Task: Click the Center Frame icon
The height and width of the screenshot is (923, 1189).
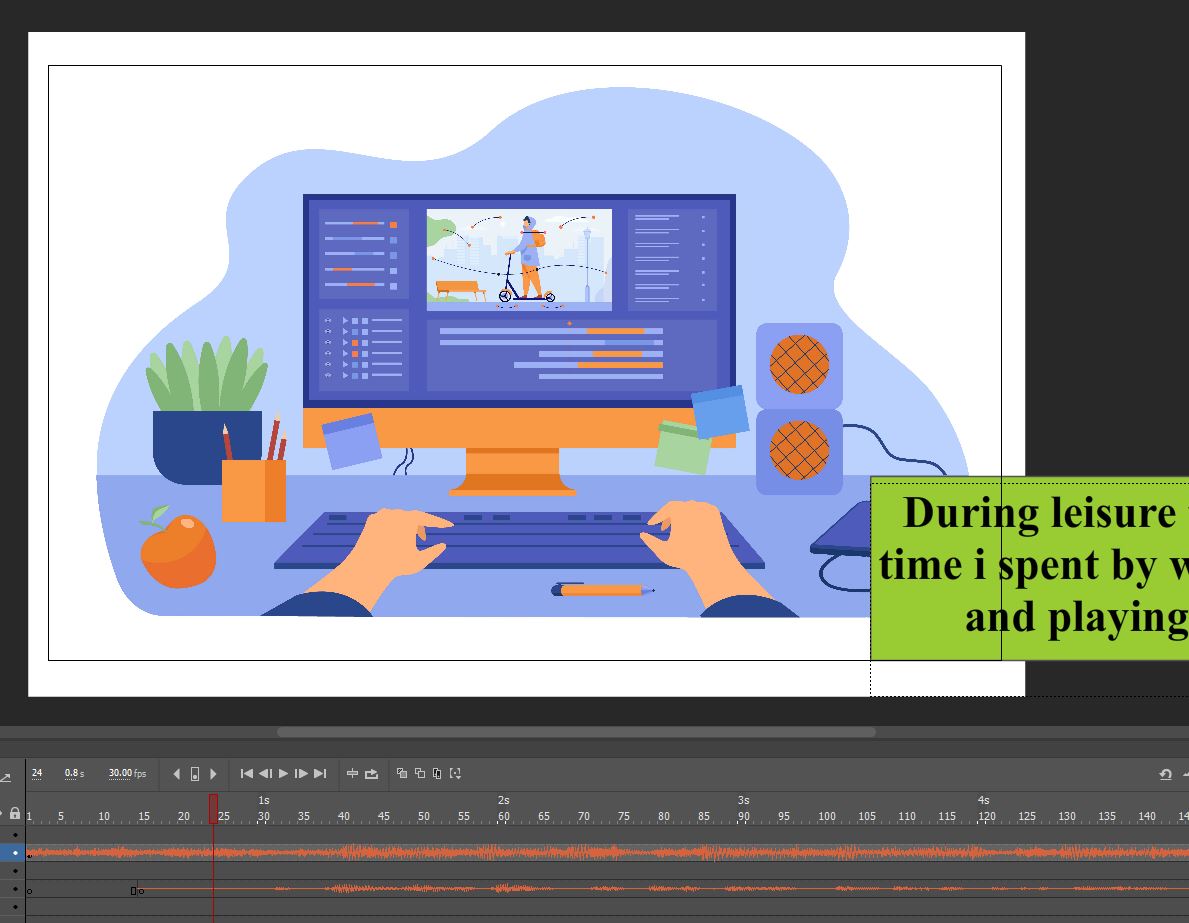Action: (x=352, y=773)
